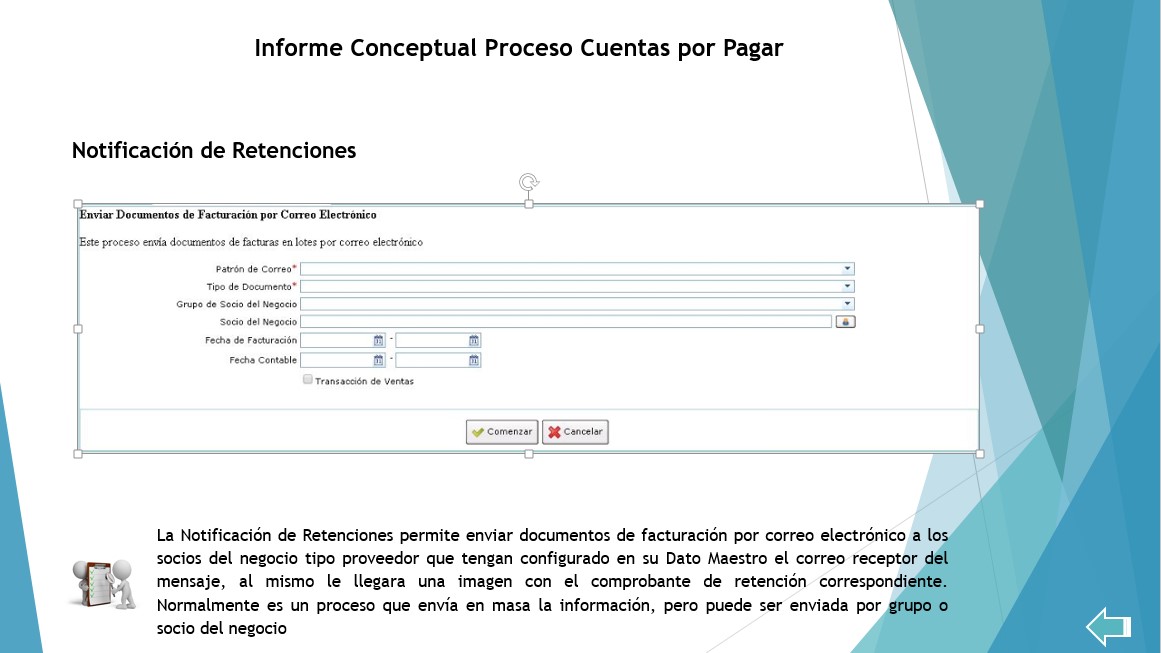This screenshot has width=1161, height=653.
Task: Select the Notificación de Retenciones heading
Action: coord(214,150)
